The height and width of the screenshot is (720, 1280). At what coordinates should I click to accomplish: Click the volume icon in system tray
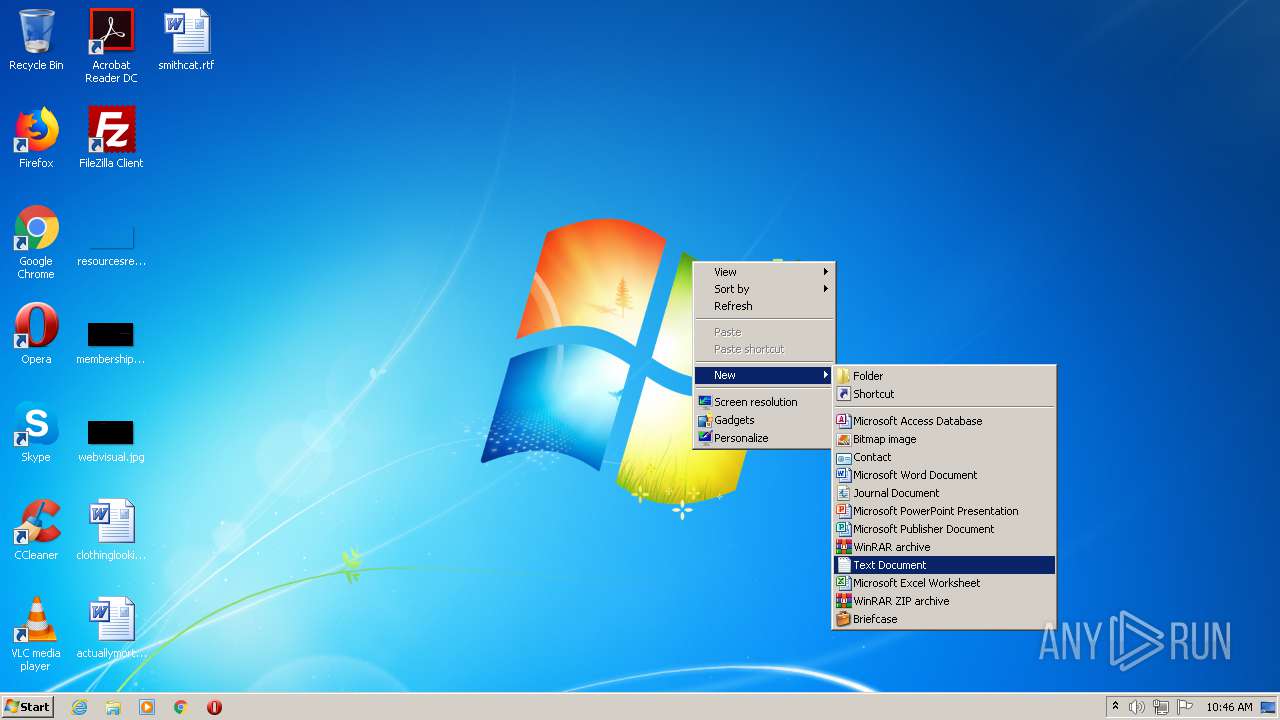click(1137, 707)
